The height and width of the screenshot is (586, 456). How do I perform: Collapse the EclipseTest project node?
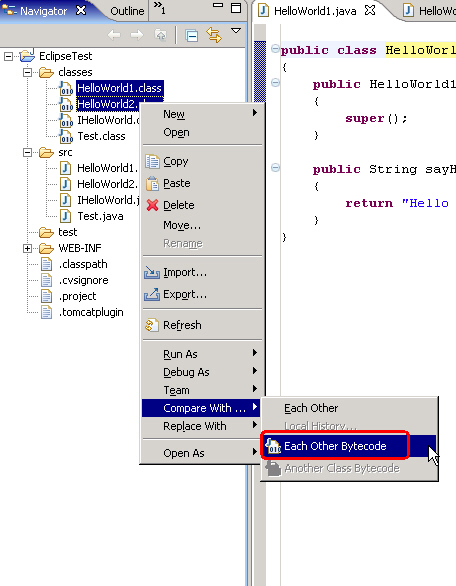click(8, 56)
